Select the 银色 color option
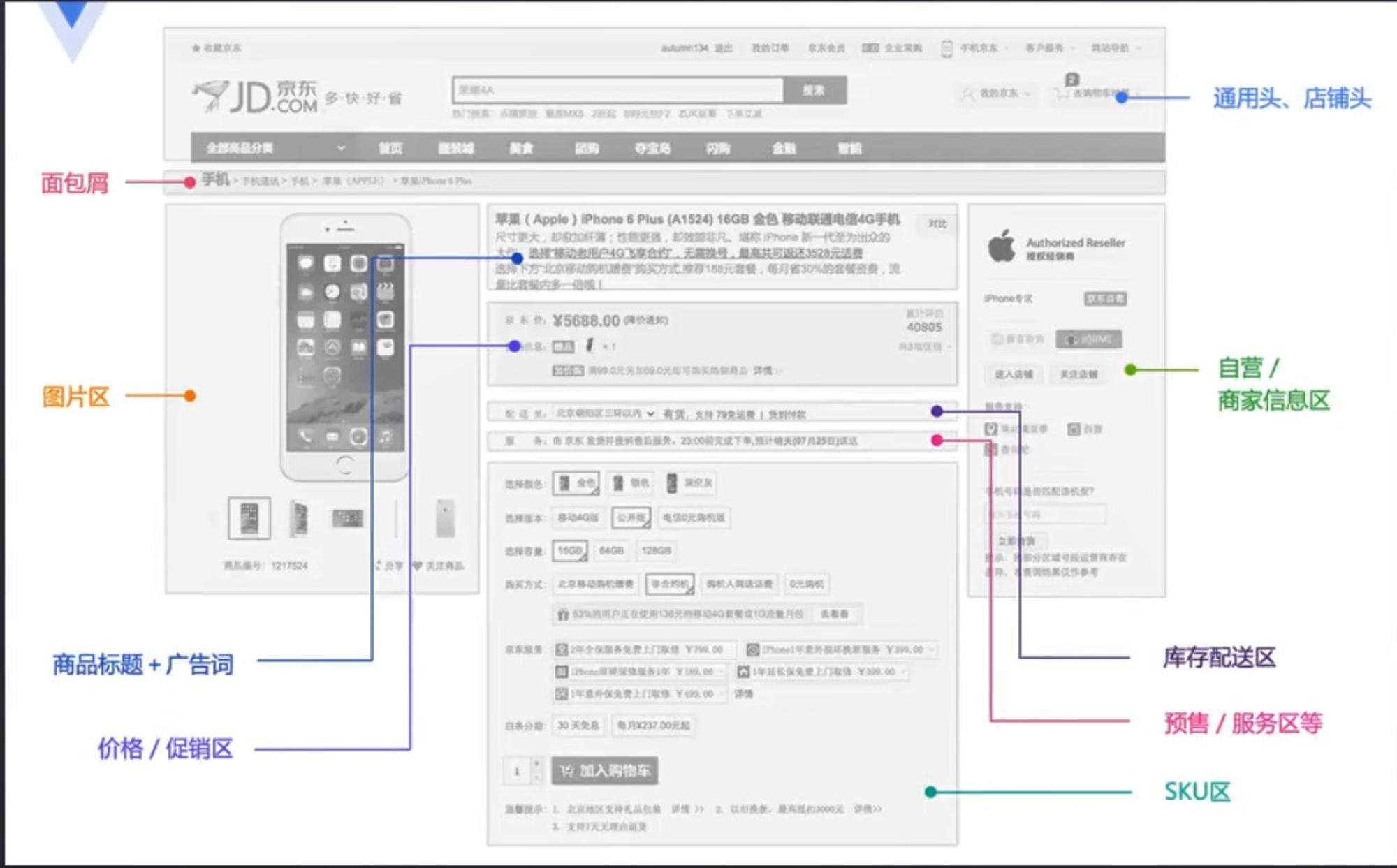 tap(631, 483)
